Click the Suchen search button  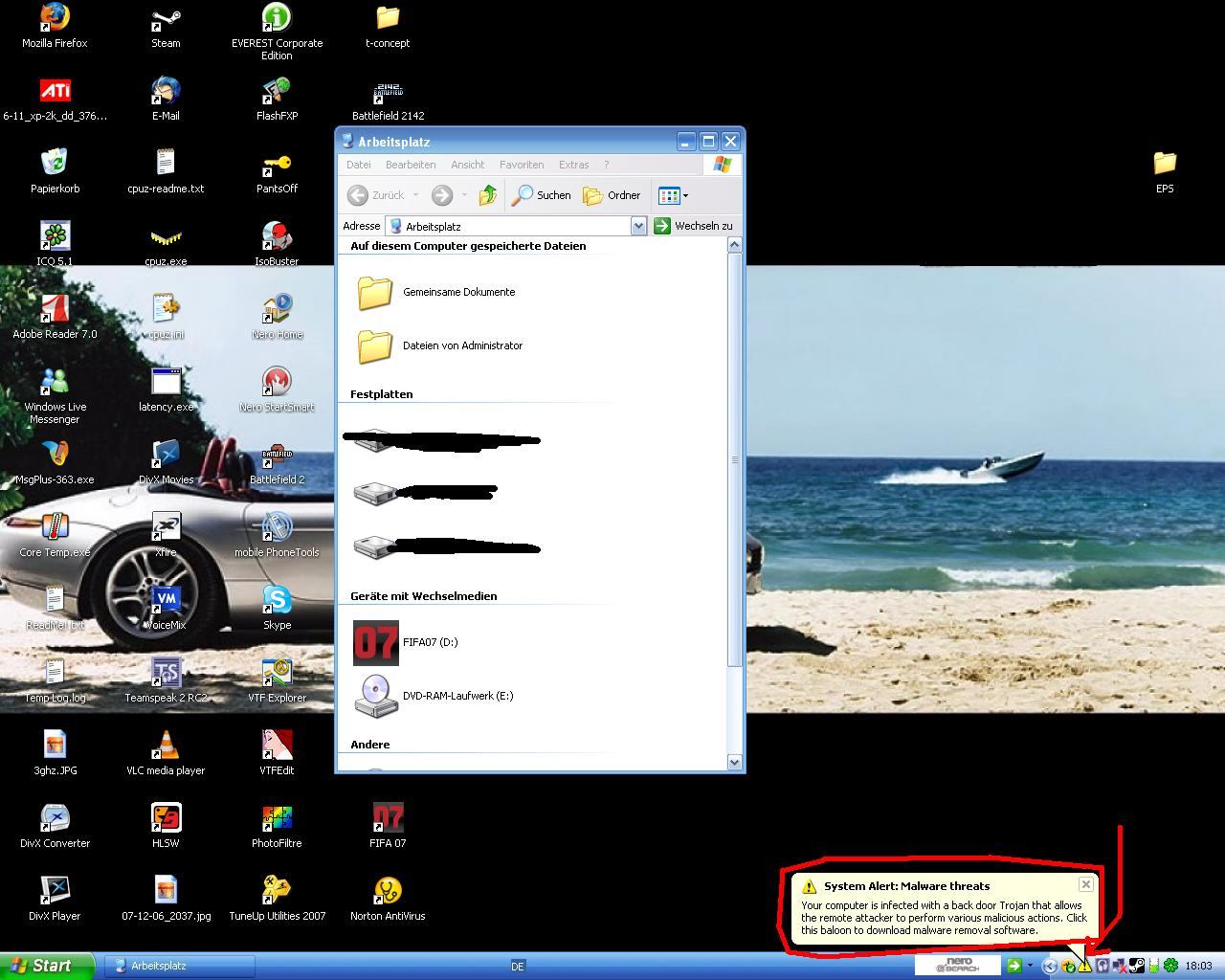542,195
